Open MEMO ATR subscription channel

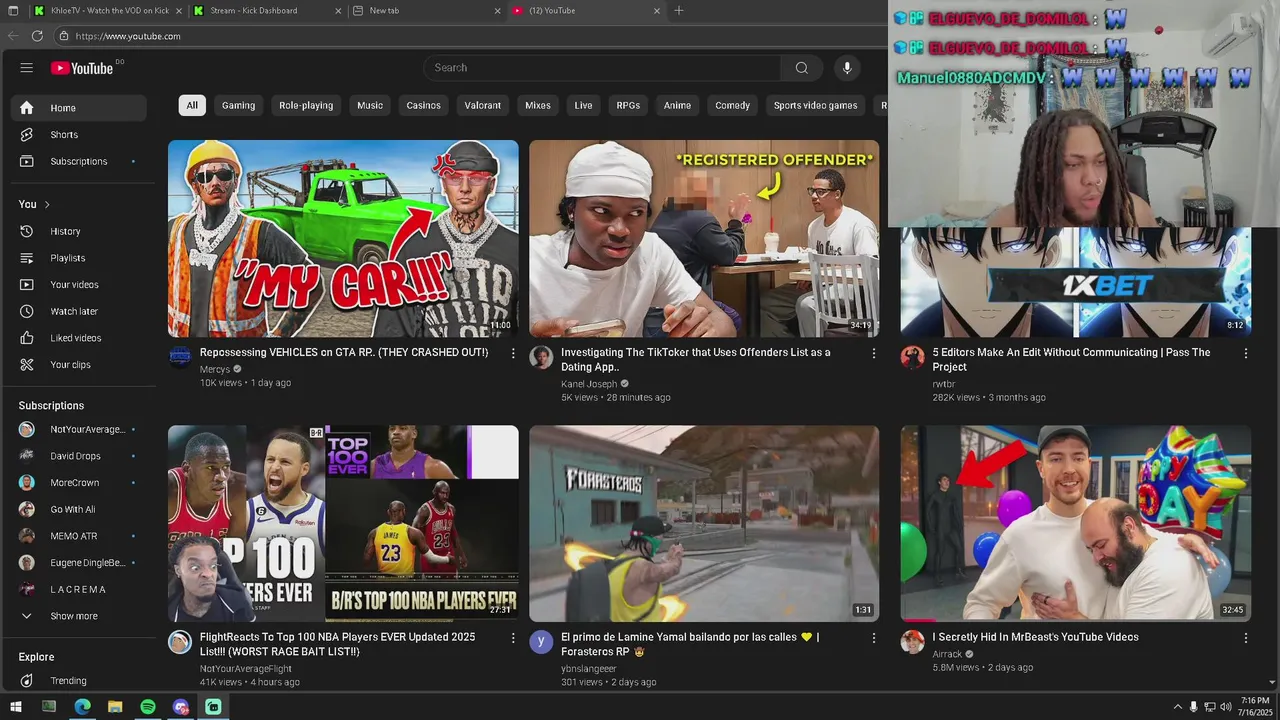click(x=79, y=536)
